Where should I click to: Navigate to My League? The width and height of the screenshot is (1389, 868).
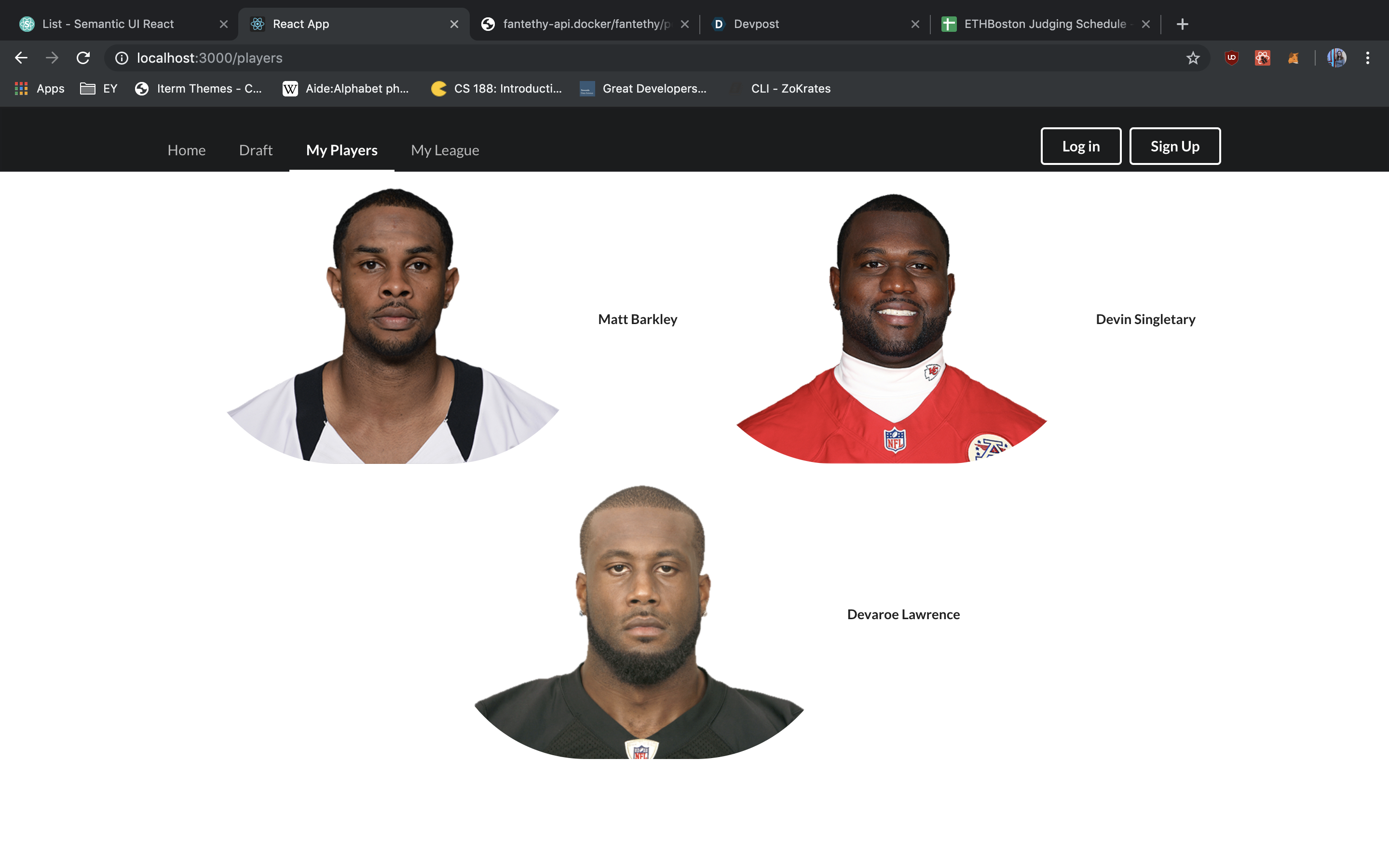(445, 150)
